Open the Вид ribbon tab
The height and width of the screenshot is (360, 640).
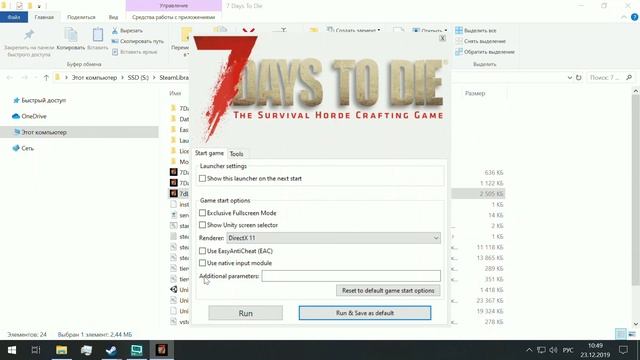[x=113, y=17]
